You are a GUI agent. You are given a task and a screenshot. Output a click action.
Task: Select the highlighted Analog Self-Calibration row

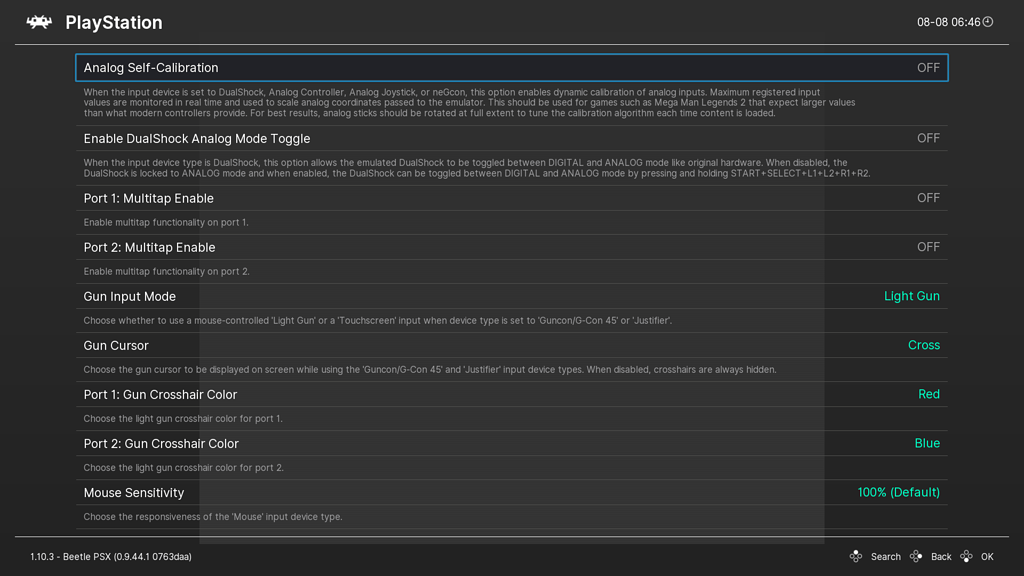pos(512,68)
